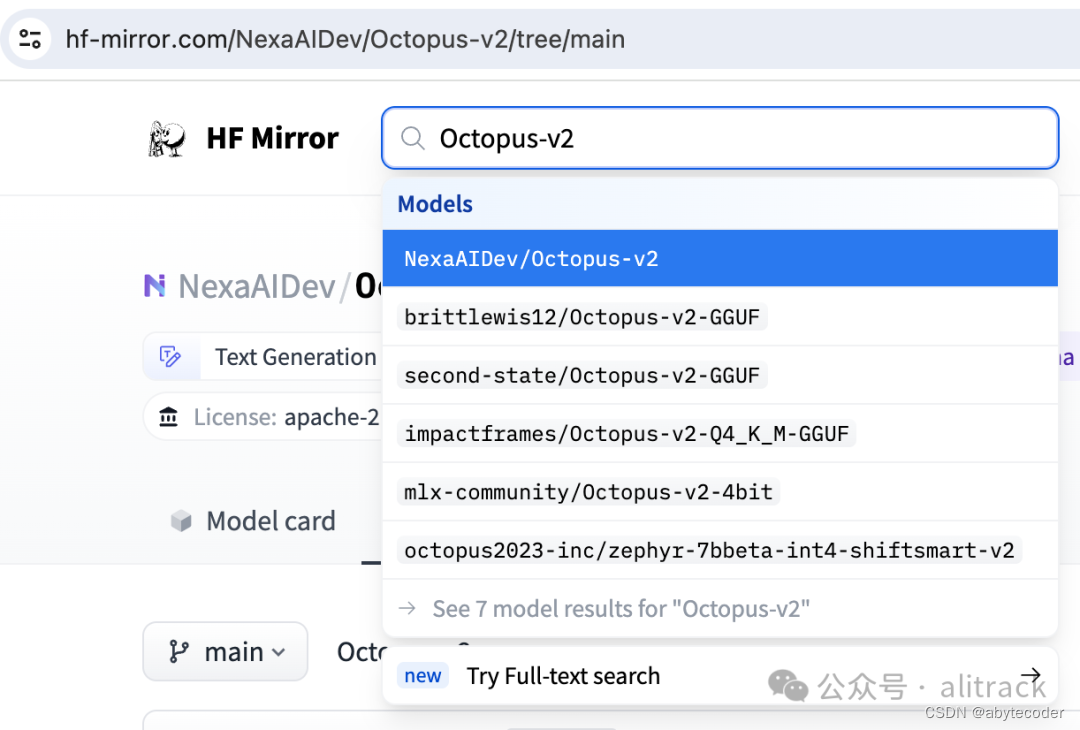Image resolution: width=1080 pixels, height=730 pixels.
Task: Open the main branch dropdown
Action: 225,651
